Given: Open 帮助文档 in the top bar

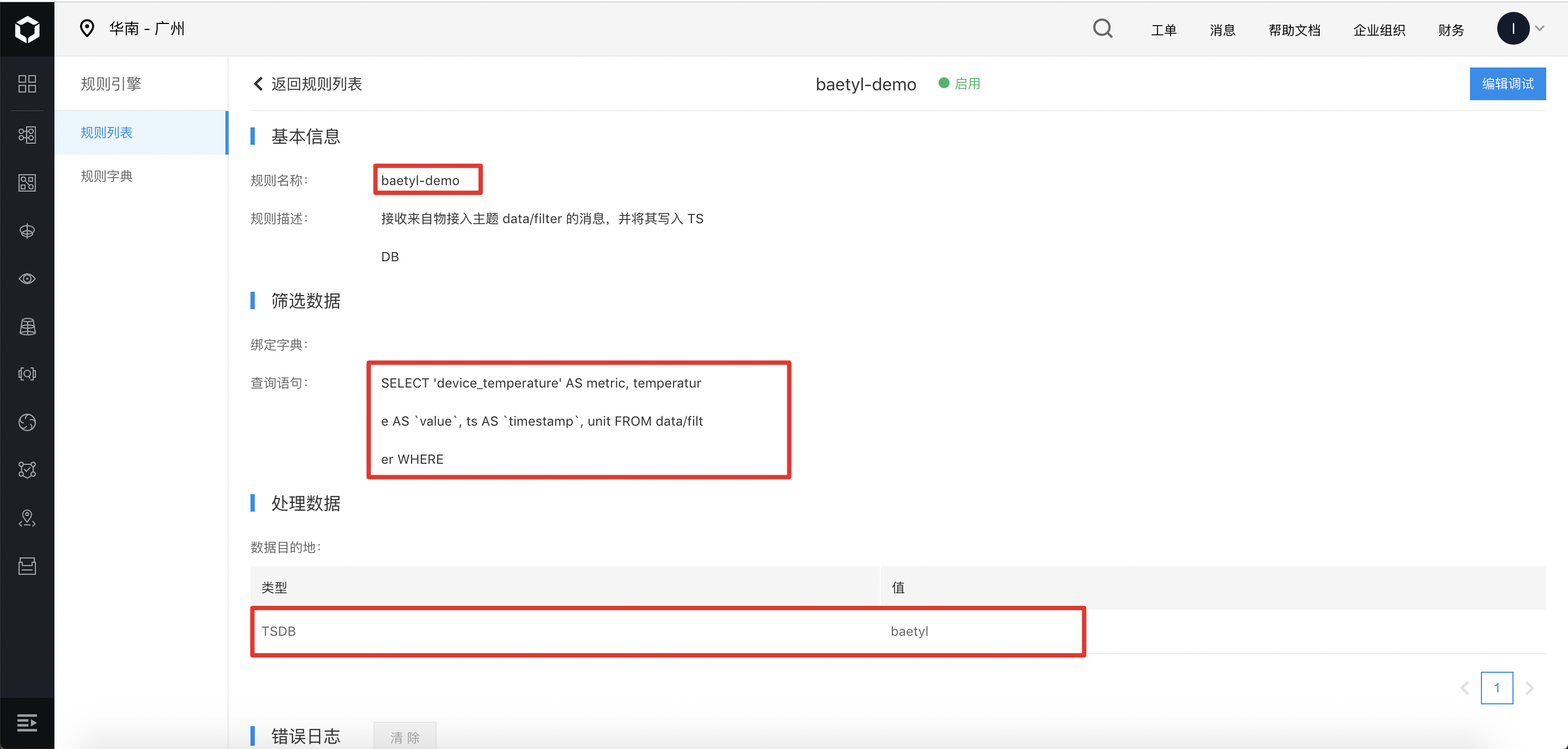Looking at the screenshot, I should pyautogui.click(x=1294, y=30).
